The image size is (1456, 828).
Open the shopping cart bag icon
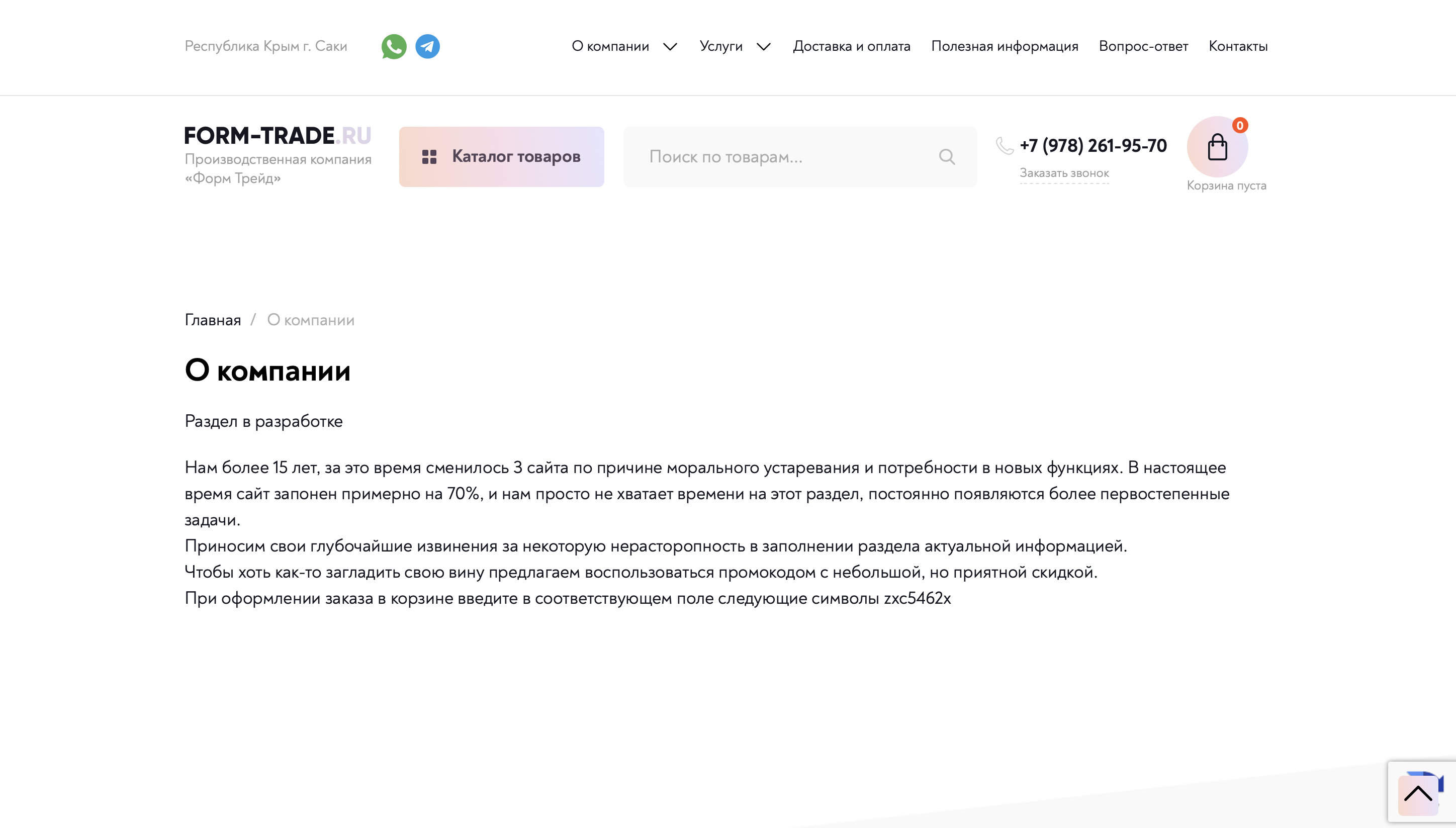pyautogui.click(x=1217, y=147)
